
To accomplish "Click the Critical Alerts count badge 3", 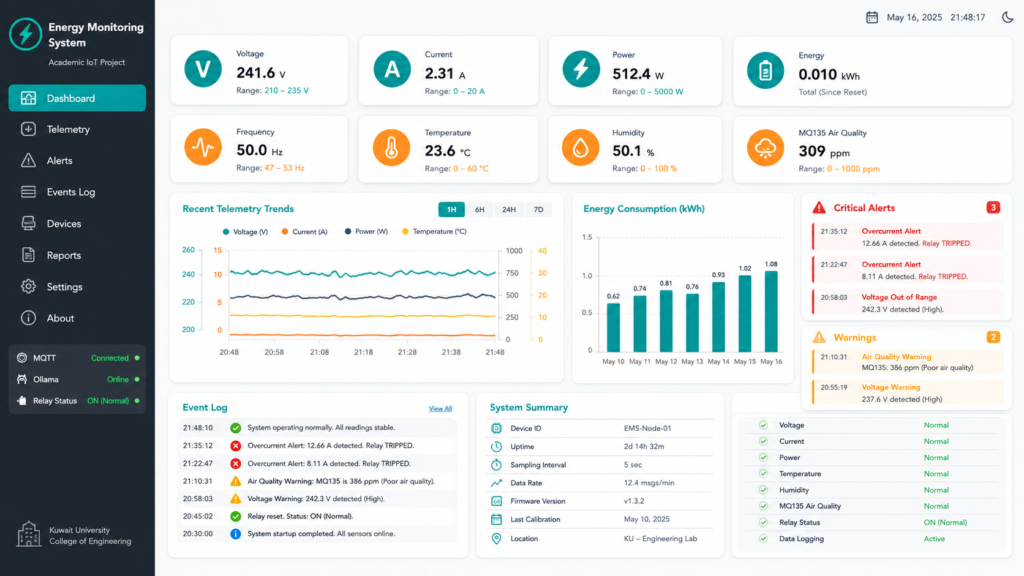I will (993, 208).
